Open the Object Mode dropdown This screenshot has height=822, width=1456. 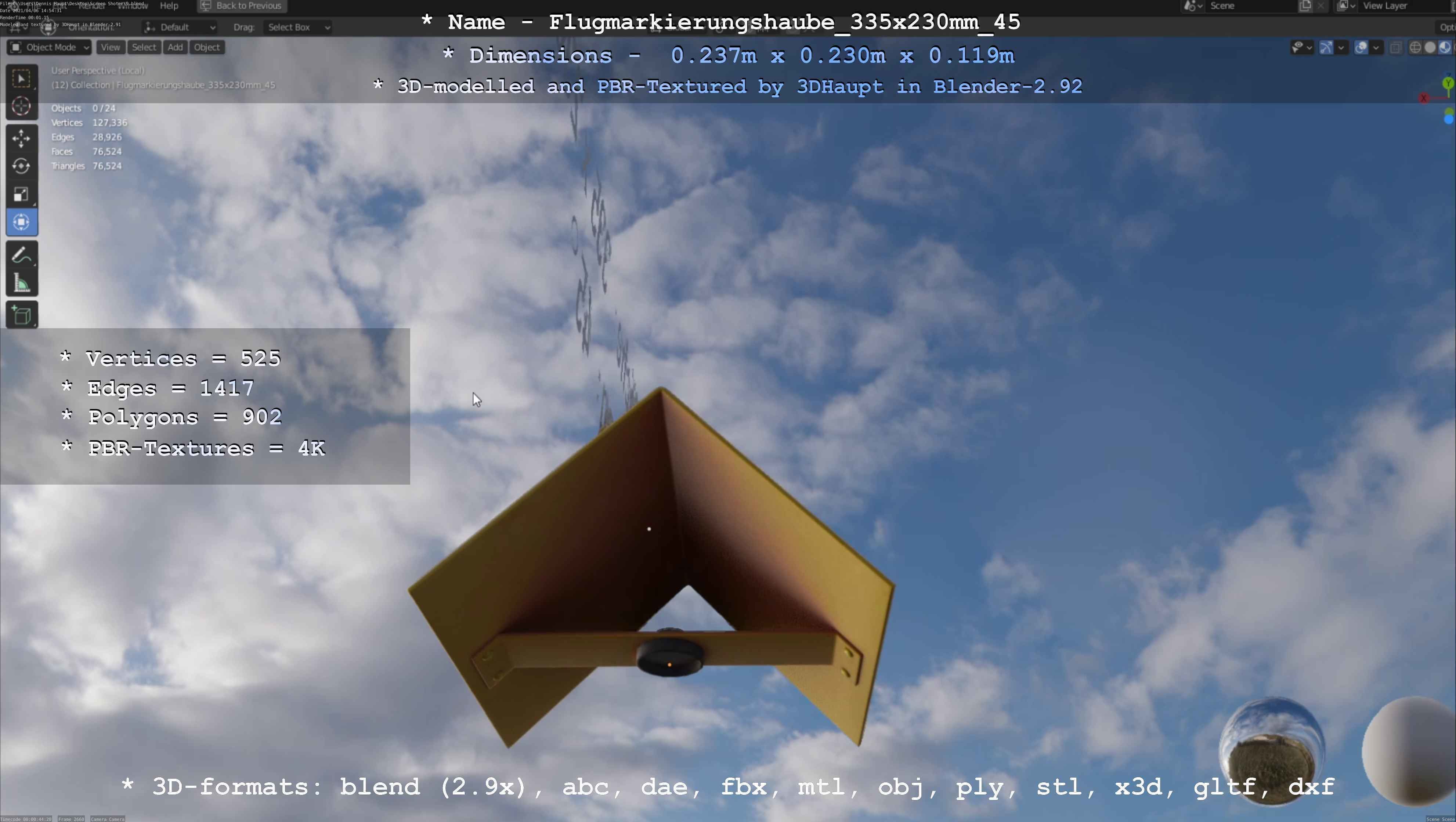pyautogui.click(x=49, y=47)
